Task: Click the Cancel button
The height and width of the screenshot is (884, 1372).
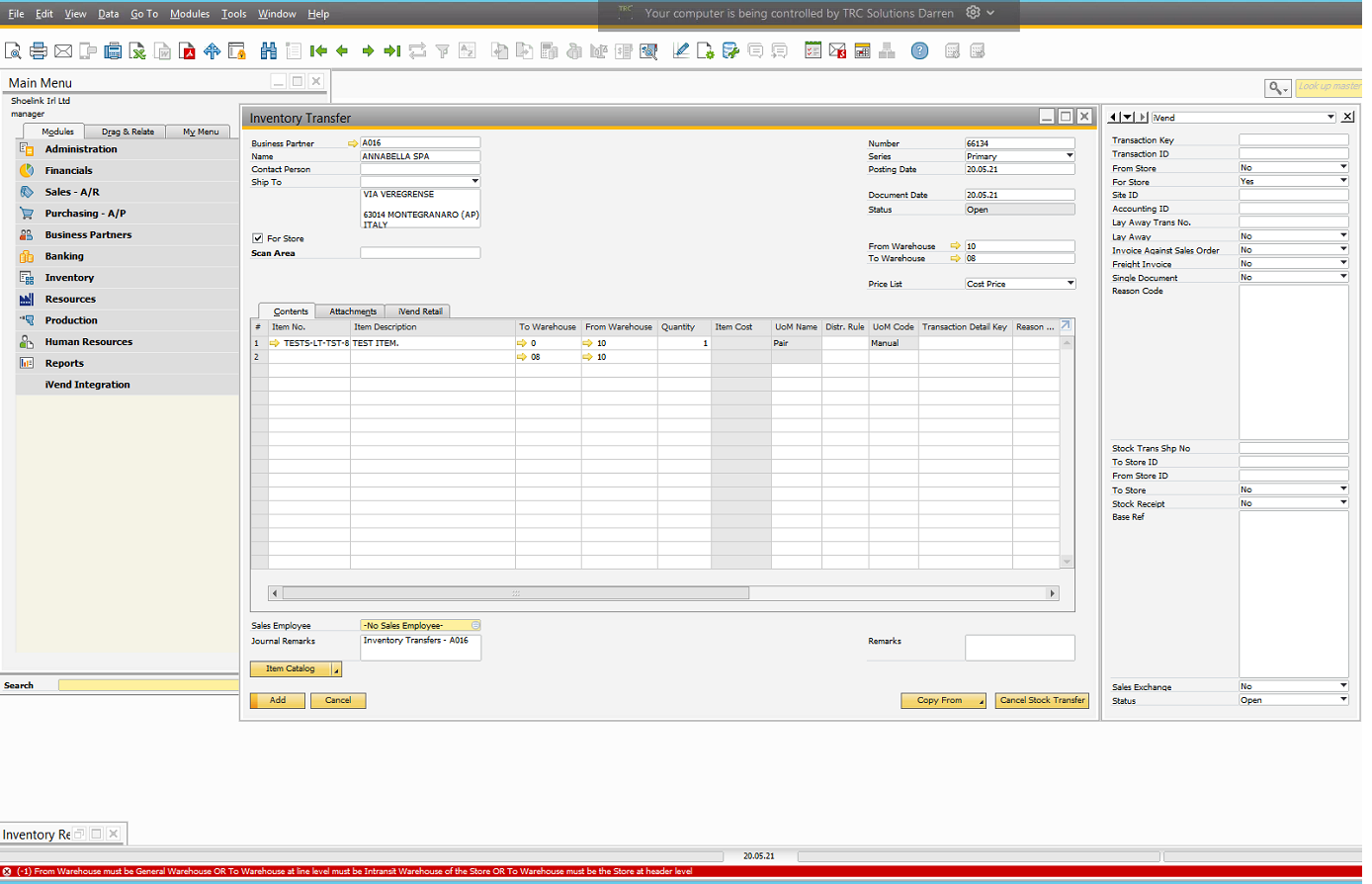Action: [x=338, y=700]
